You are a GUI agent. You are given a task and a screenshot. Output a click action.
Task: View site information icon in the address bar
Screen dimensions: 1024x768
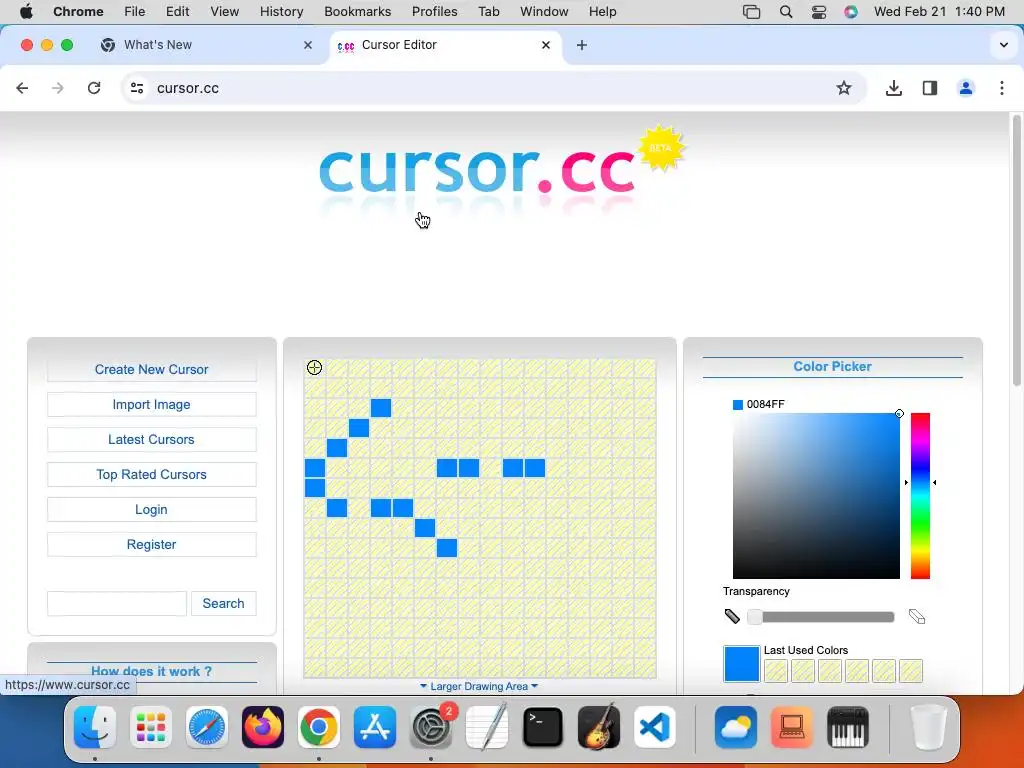coord(137,88)
